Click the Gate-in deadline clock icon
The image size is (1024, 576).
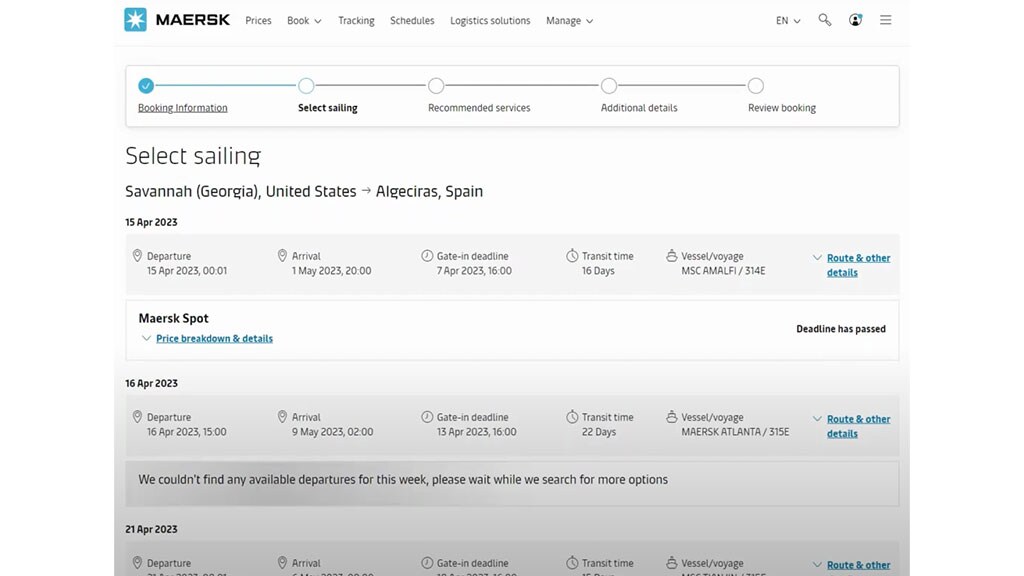click(428, 255)
